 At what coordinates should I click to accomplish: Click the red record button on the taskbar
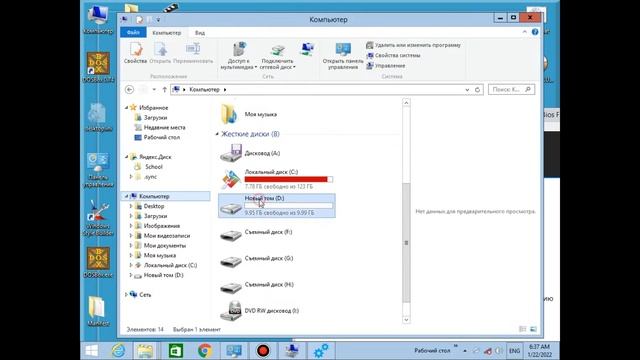[x=263, y=351]
